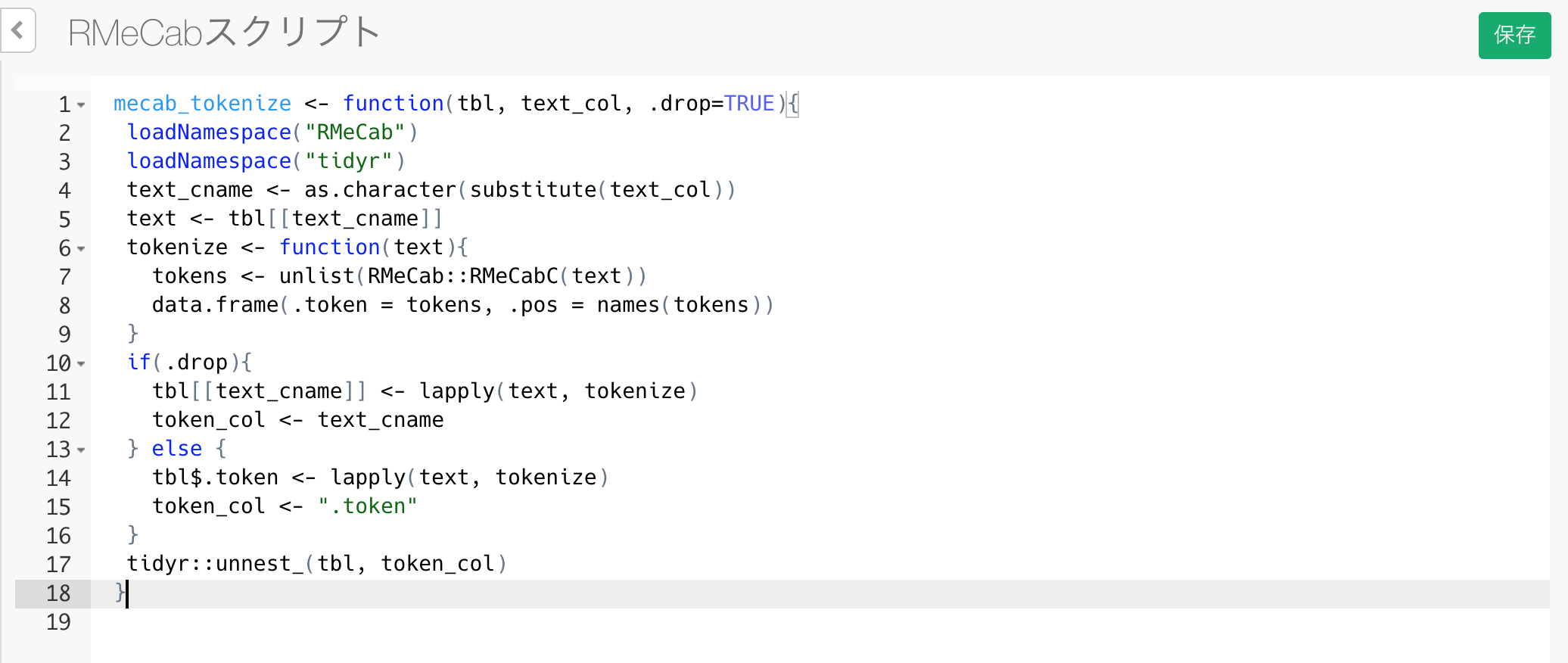Select line number 18 in gutter
This screenshot has width=1568, height=663.
(58, 593)
